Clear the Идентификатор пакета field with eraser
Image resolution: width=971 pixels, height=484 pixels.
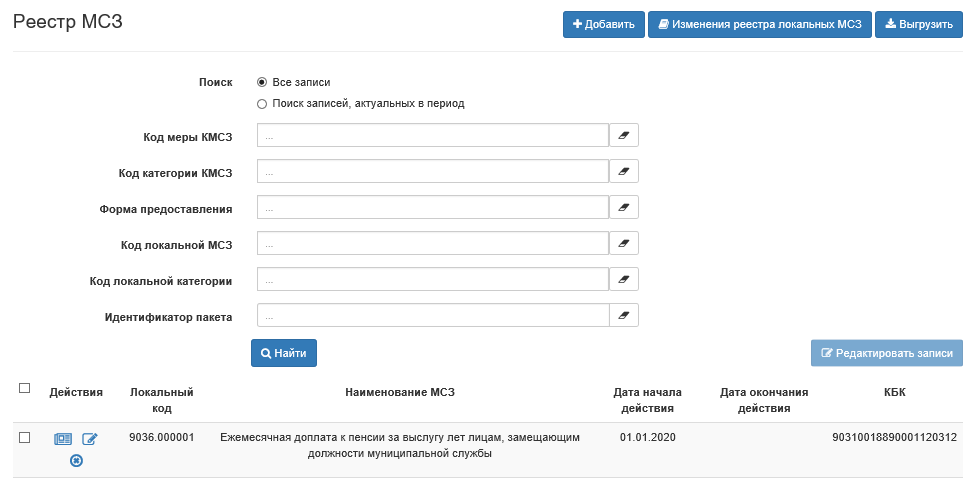point(624,316)
